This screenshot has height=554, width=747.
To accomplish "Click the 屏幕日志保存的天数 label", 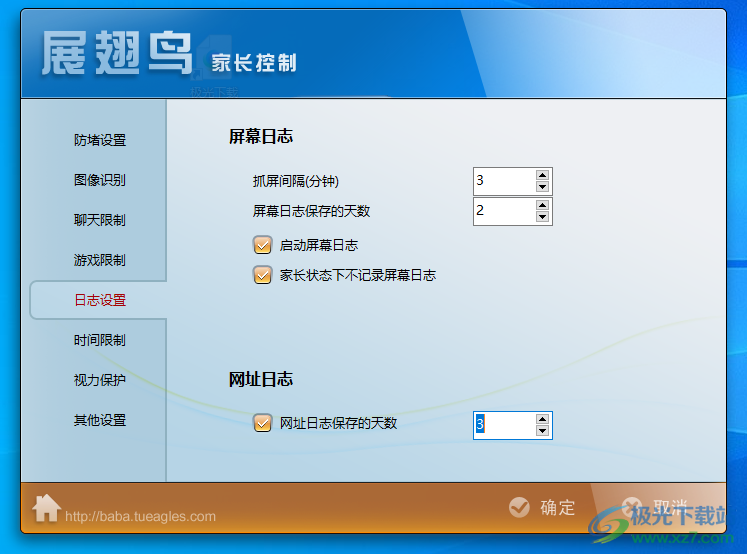I will (311, 211).
